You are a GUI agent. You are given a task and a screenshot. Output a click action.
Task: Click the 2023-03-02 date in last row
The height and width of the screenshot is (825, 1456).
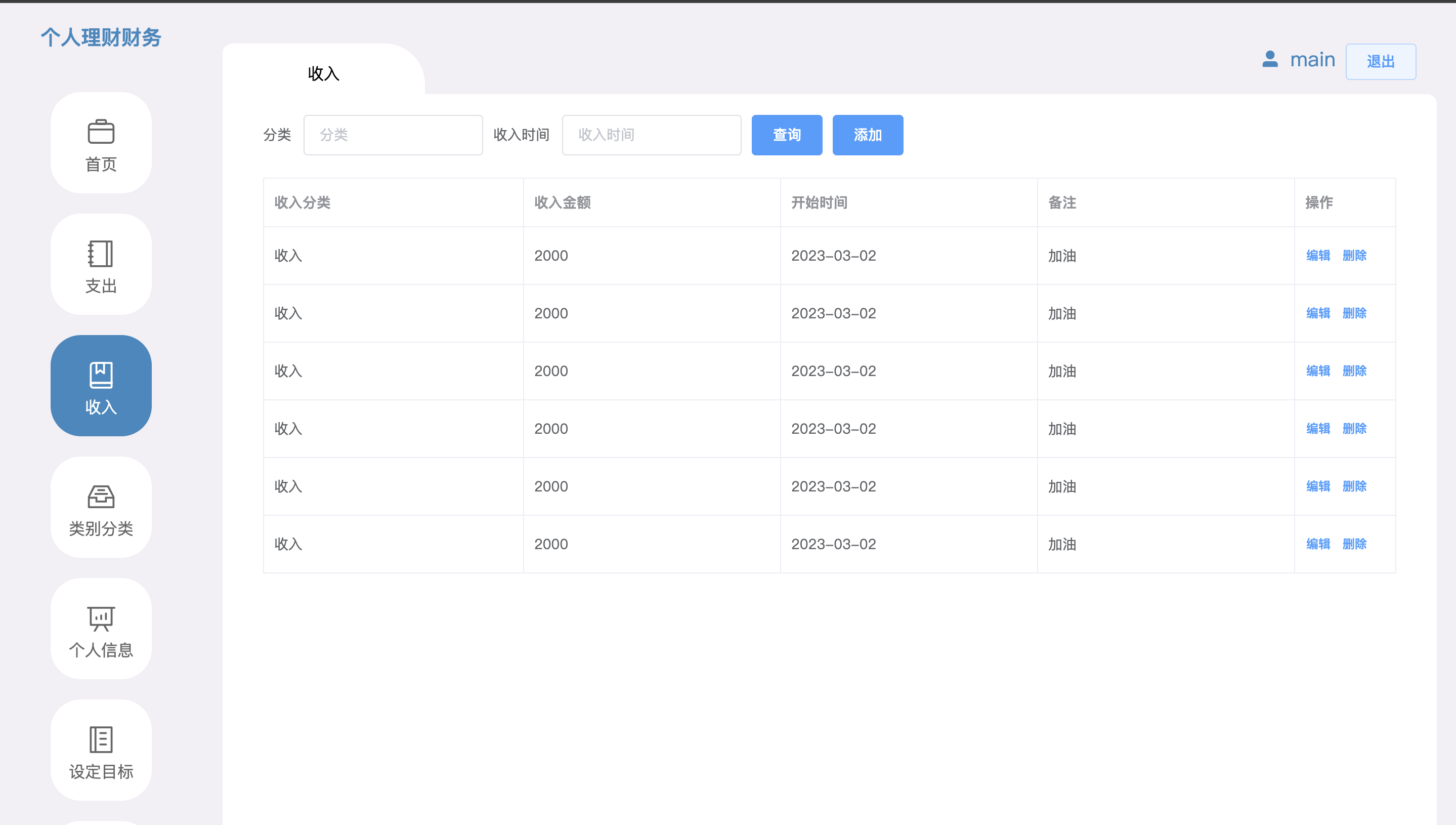[834, 544]
